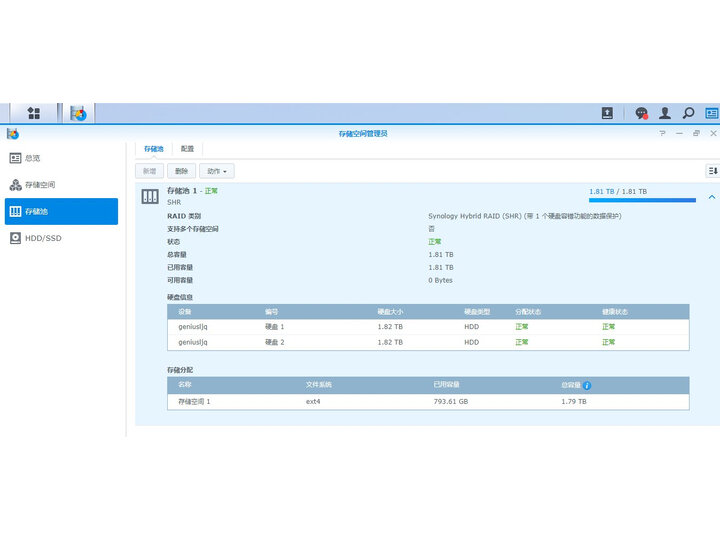The image size is (720, 540).
Task: Click the info icon beside 总容量 column
Action: pos(587,385)
